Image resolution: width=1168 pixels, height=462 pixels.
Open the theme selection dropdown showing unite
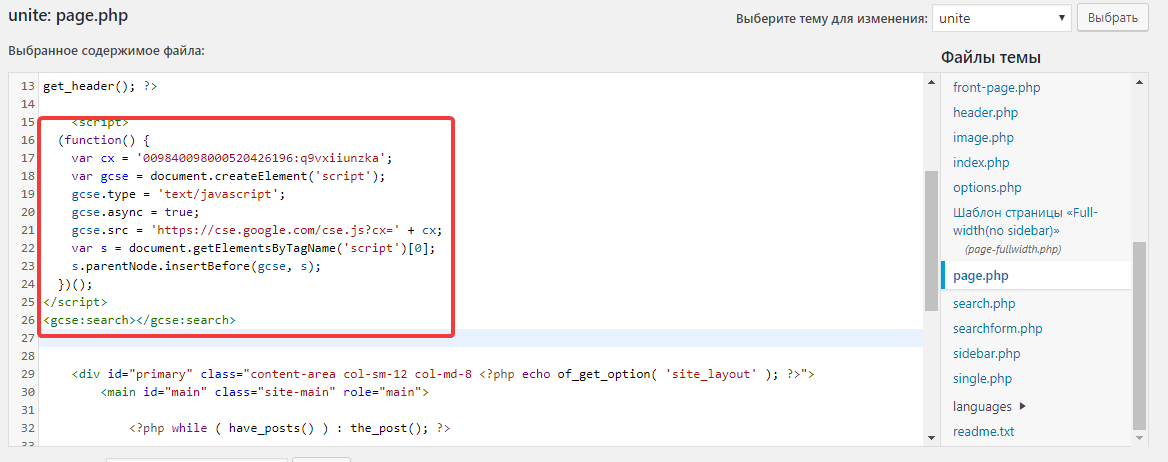pyautogui.click(x=1001, y=19)
